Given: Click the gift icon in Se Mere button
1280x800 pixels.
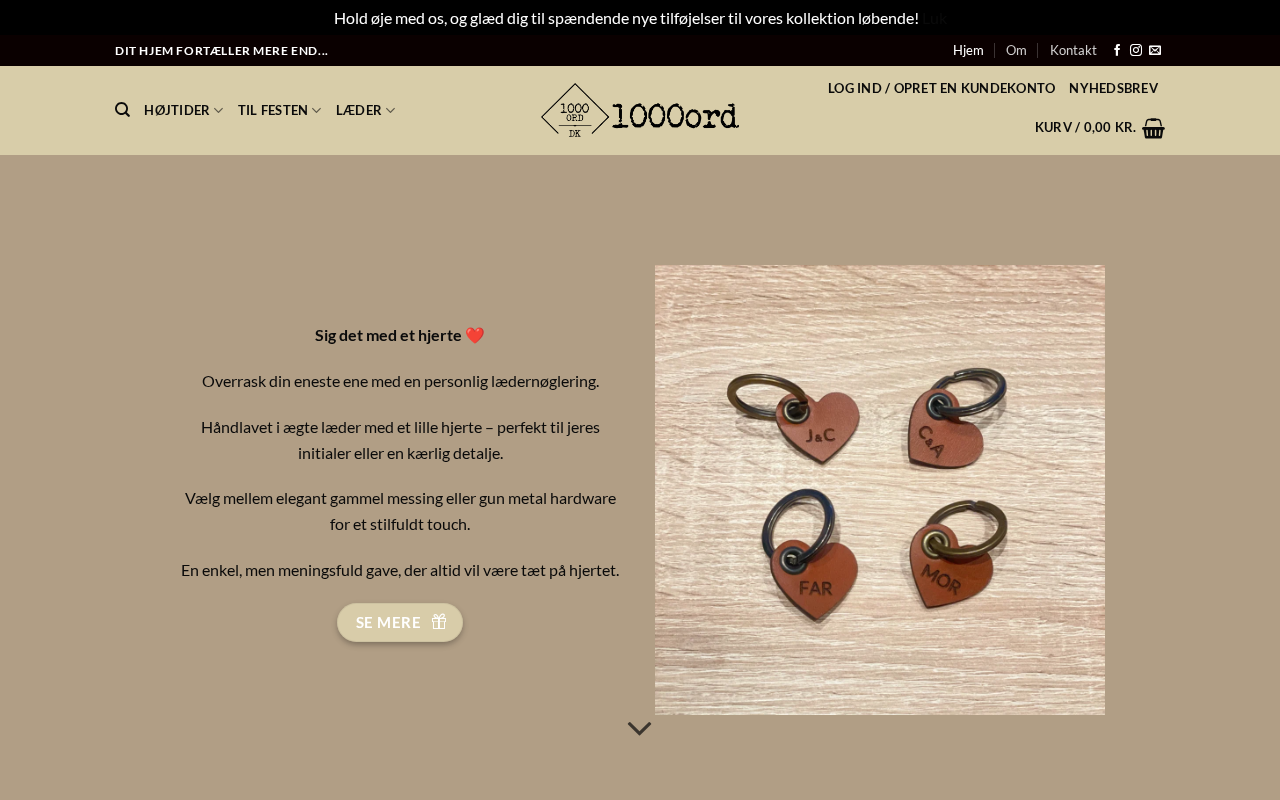Looking at the screenshot, I should click(x=439, y=622).
